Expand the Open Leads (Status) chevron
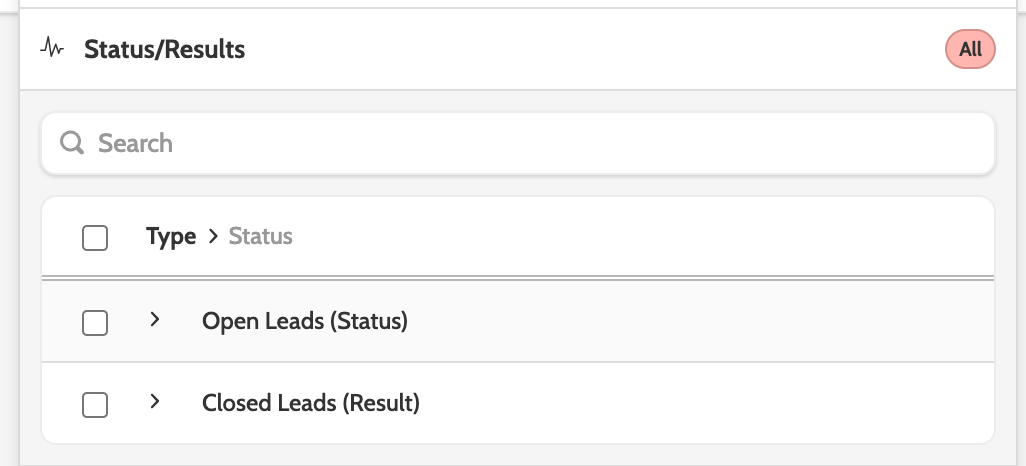This screenshot has width=1026, height=466. pyautogui.click(x=154, y=321)
